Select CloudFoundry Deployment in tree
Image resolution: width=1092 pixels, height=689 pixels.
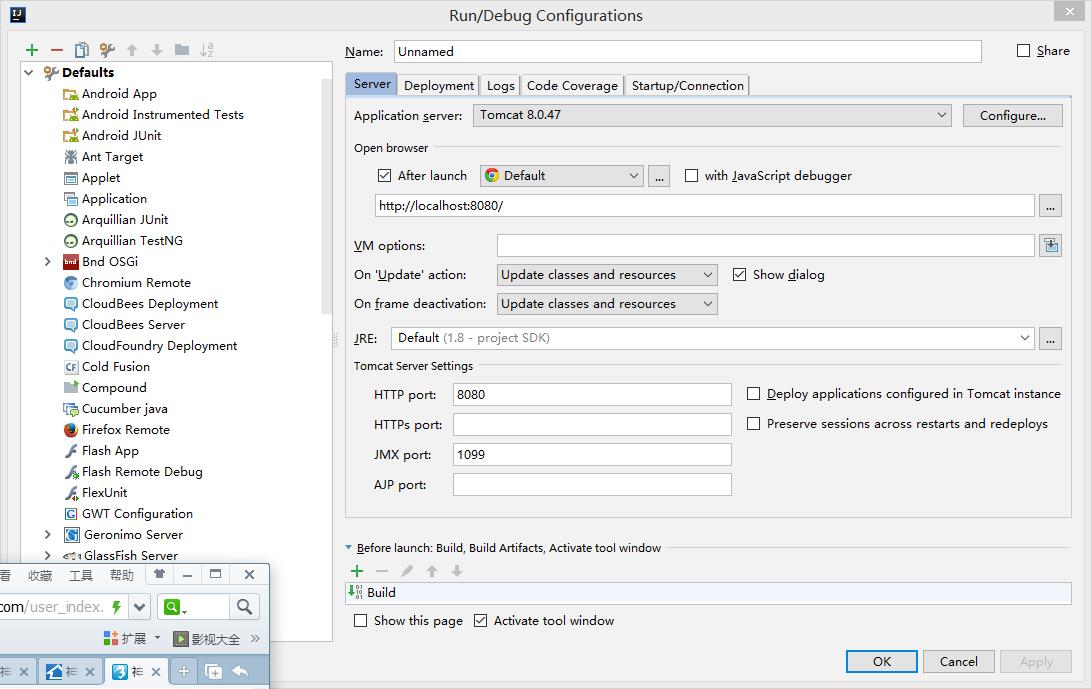pos(159,346)
